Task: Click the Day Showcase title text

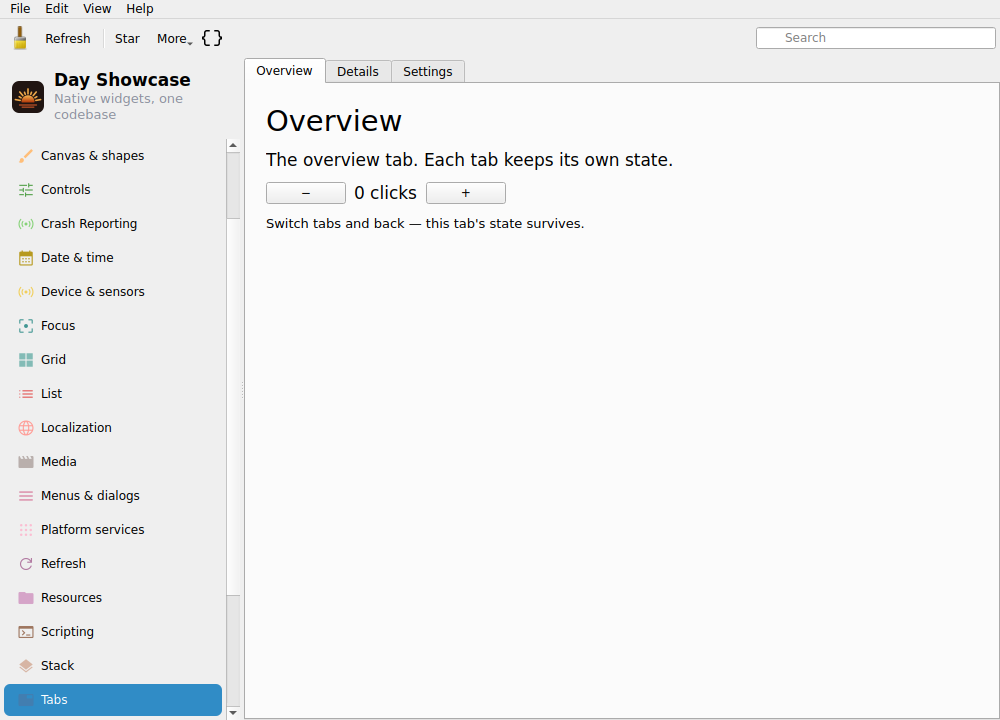Action: [122, 80]
